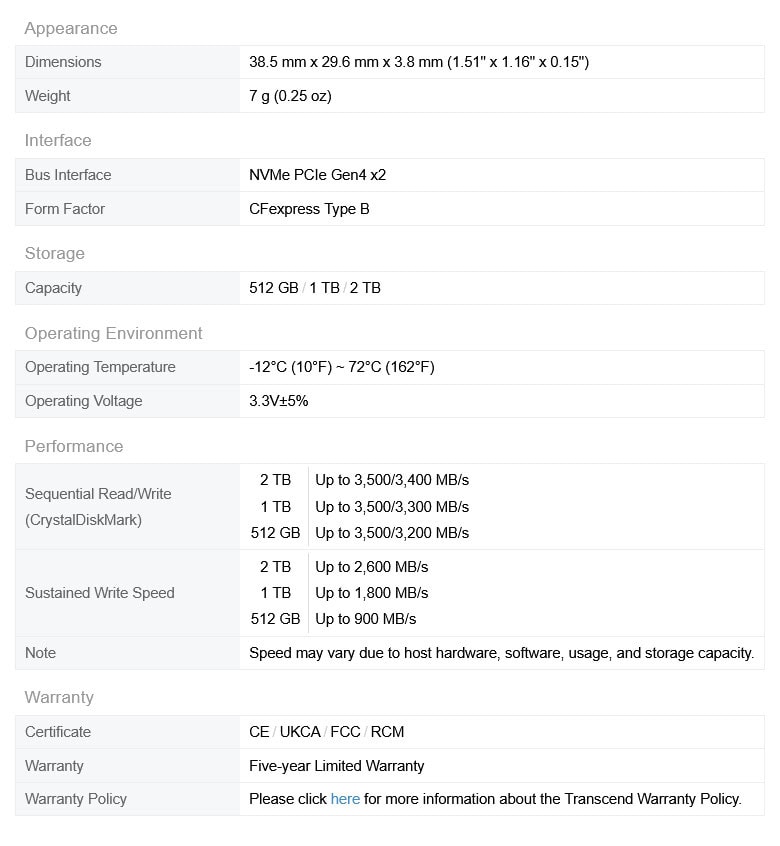
Task: Select the NVMe PCIe Gen4 x2 value
Action: pyautogui.click(x=317, y=175)
